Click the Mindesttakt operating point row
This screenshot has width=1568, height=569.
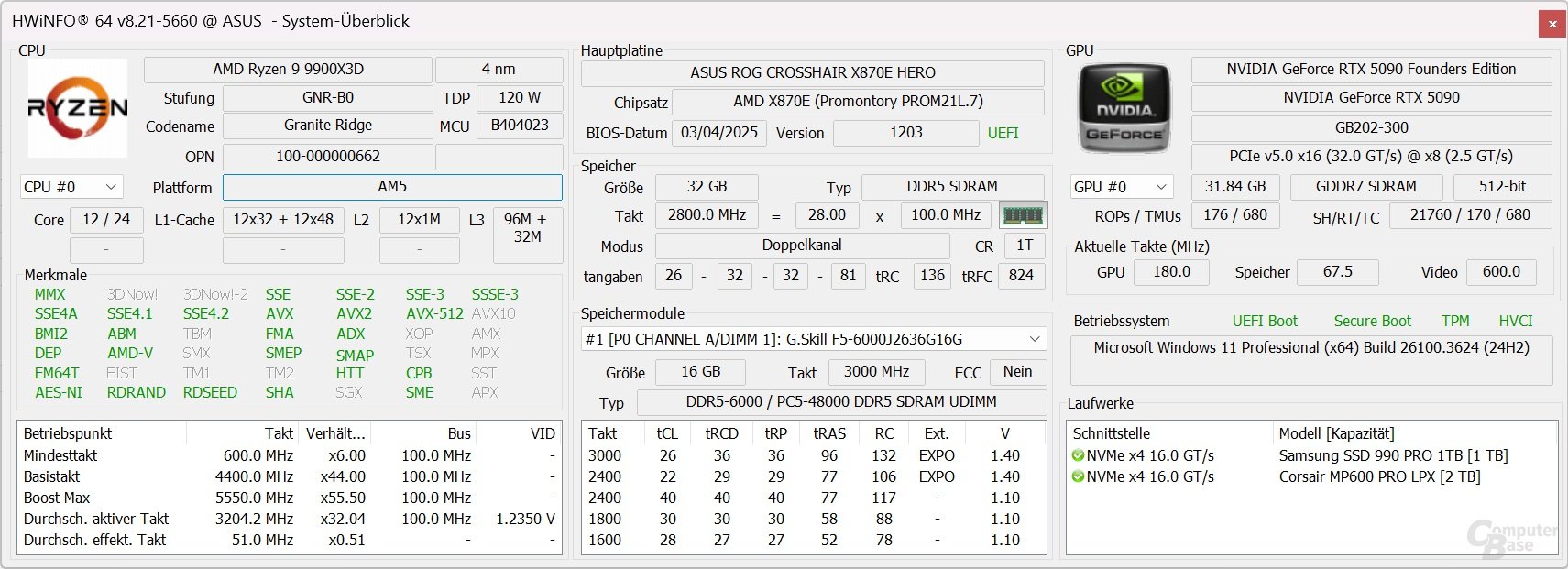290,455
